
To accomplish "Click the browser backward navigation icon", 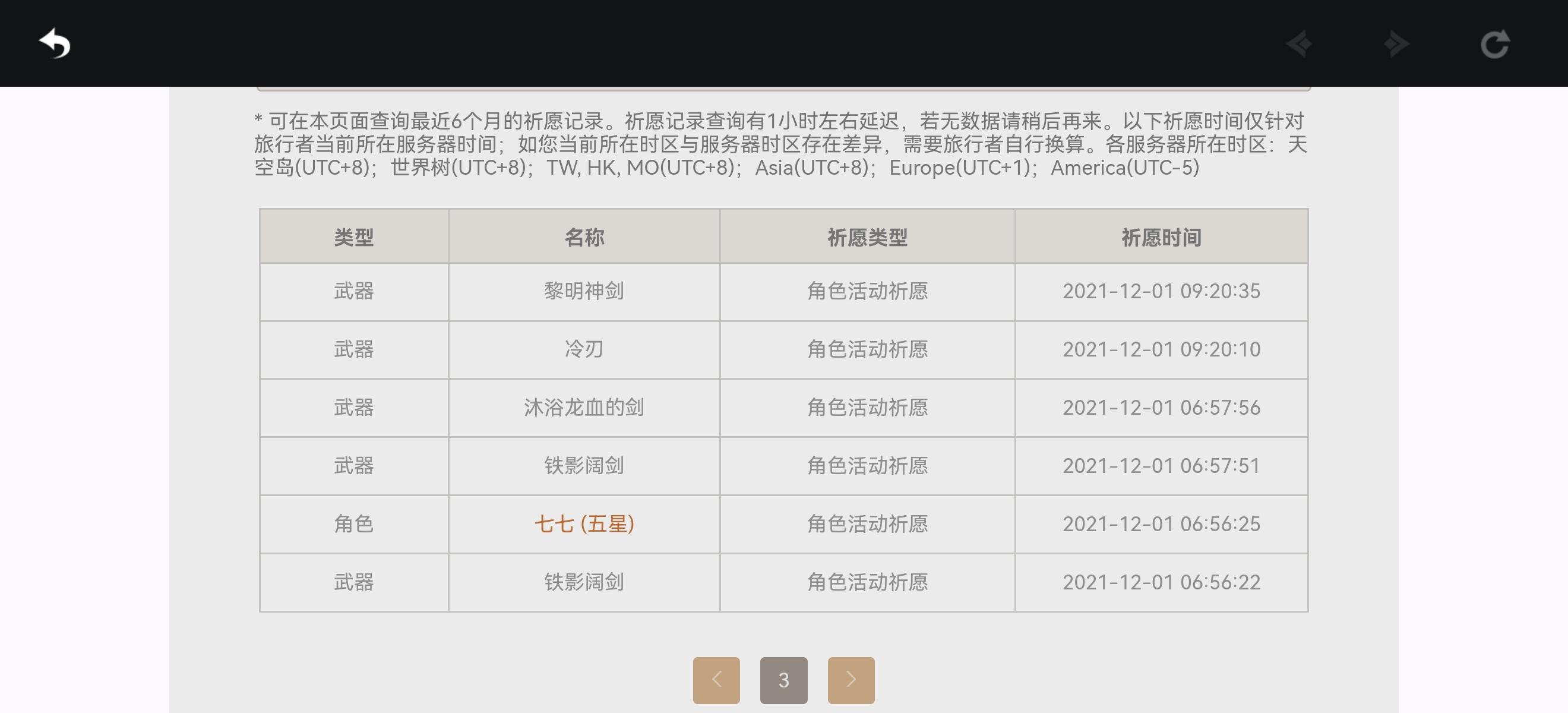I will click(1299, 44).
